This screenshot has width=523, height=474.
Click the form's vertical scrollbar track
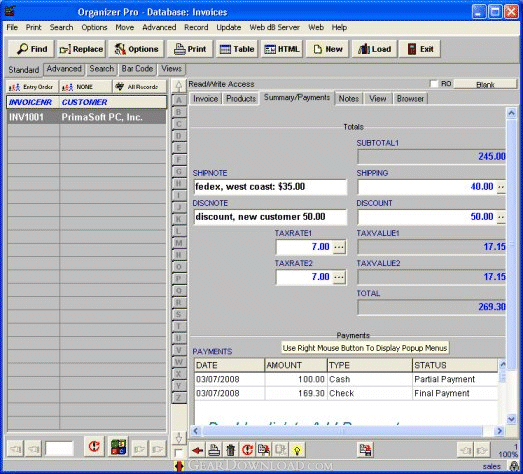[511, 267]
